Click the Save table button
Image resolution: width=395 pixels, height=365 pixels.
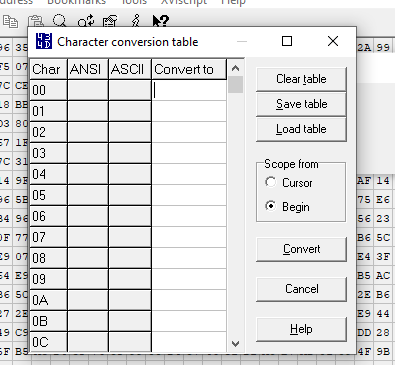point(301,104)
